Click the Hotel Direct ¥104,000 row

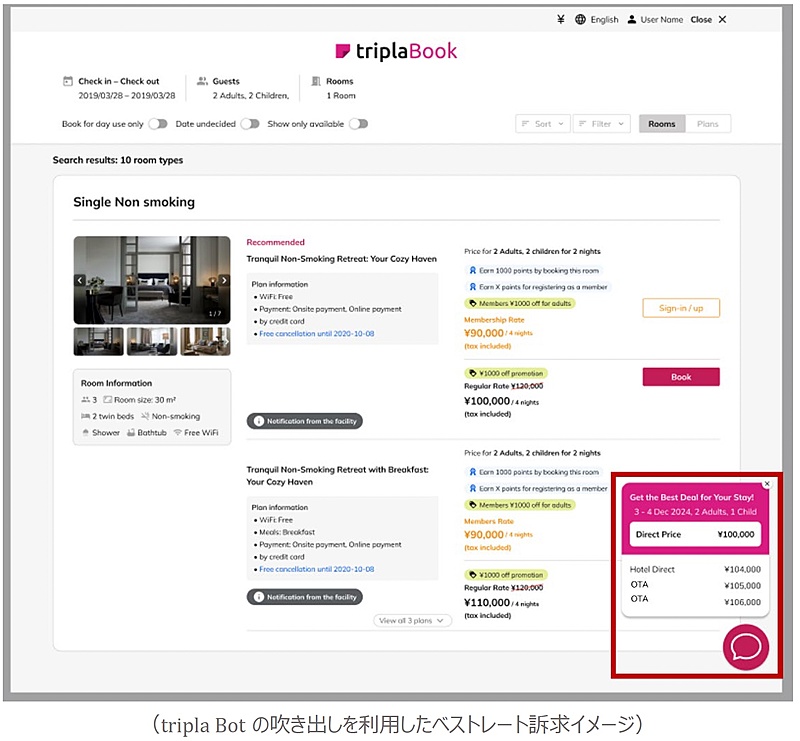pos(695,569)
